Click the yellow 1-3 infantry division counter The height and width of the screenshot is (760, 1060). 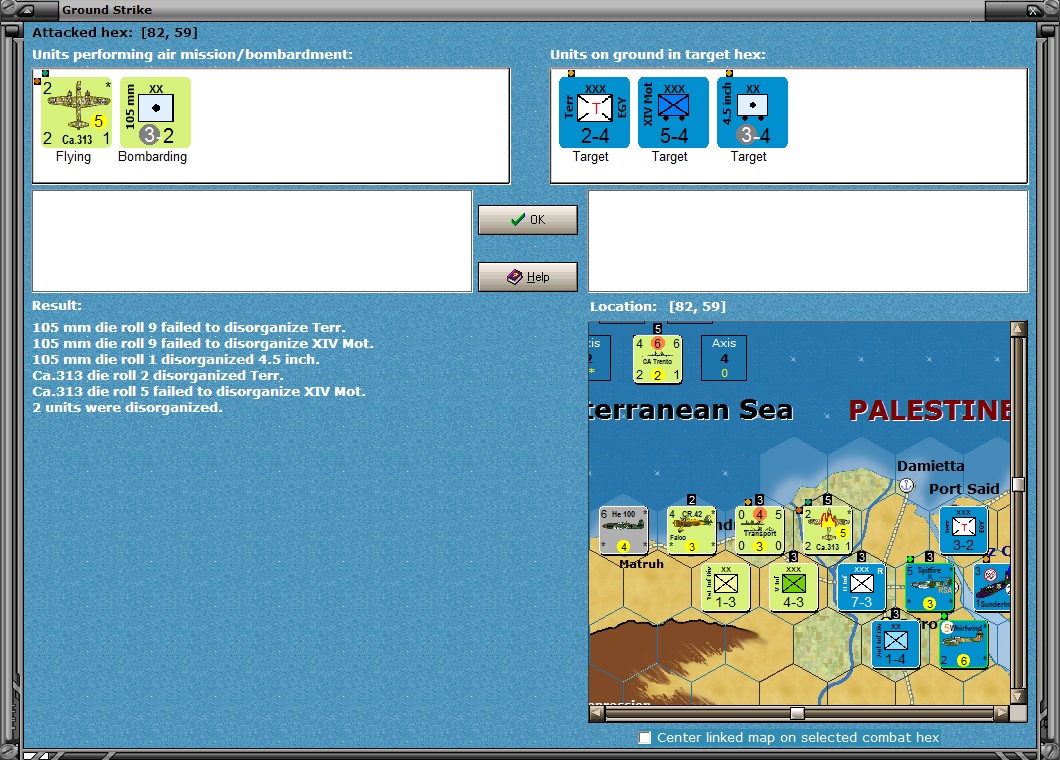(725, 588)
